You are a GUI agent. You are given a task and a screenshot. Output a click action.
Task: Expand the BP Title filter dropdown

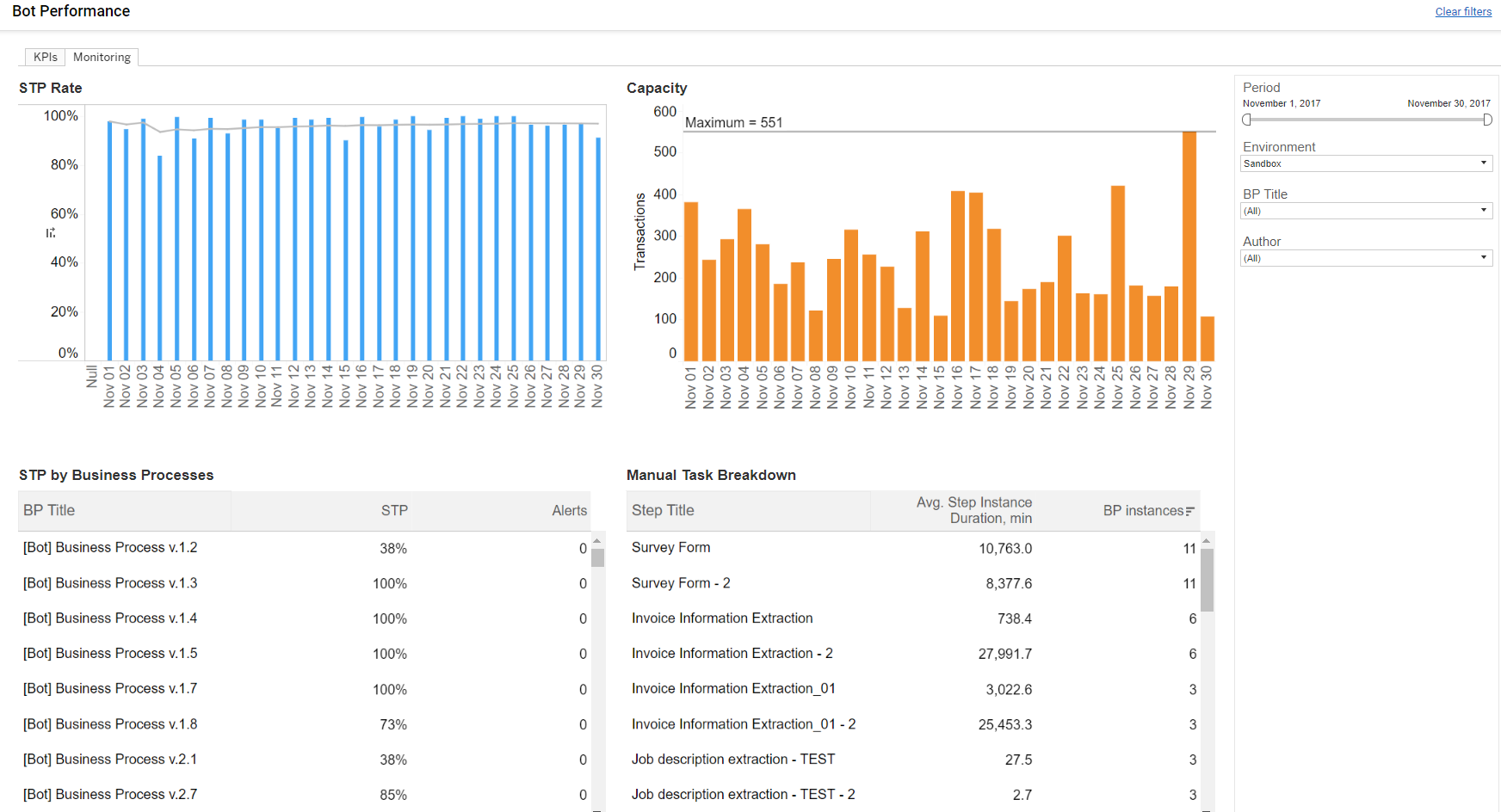(1366, 211)
